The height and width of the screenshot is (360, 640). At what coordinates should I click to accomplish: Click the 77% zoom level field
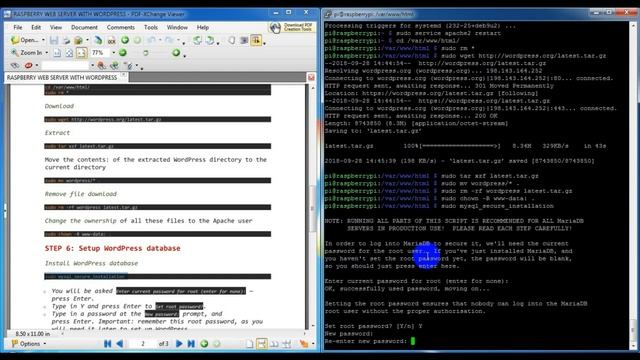click(100, 53)
